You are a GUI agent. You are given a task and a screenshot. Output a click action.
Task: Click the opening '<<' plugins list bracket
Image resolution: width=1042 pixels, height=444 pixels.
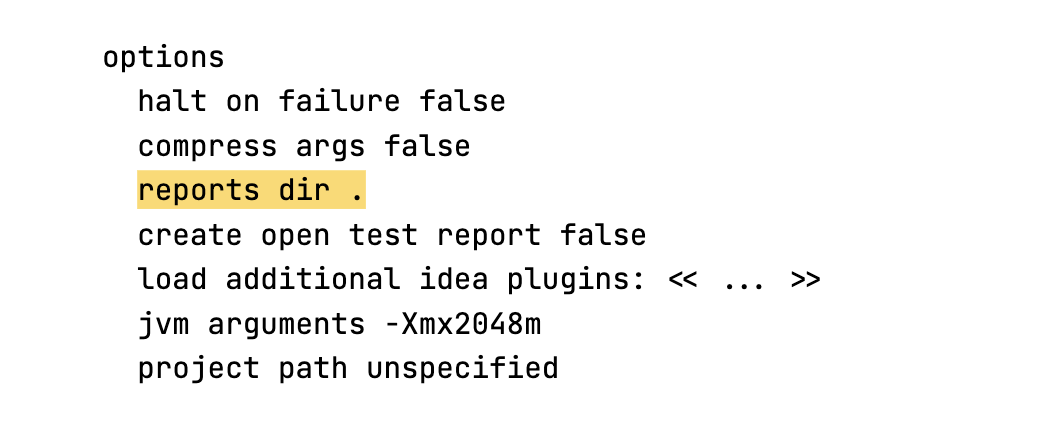click(x=682, y=280)
